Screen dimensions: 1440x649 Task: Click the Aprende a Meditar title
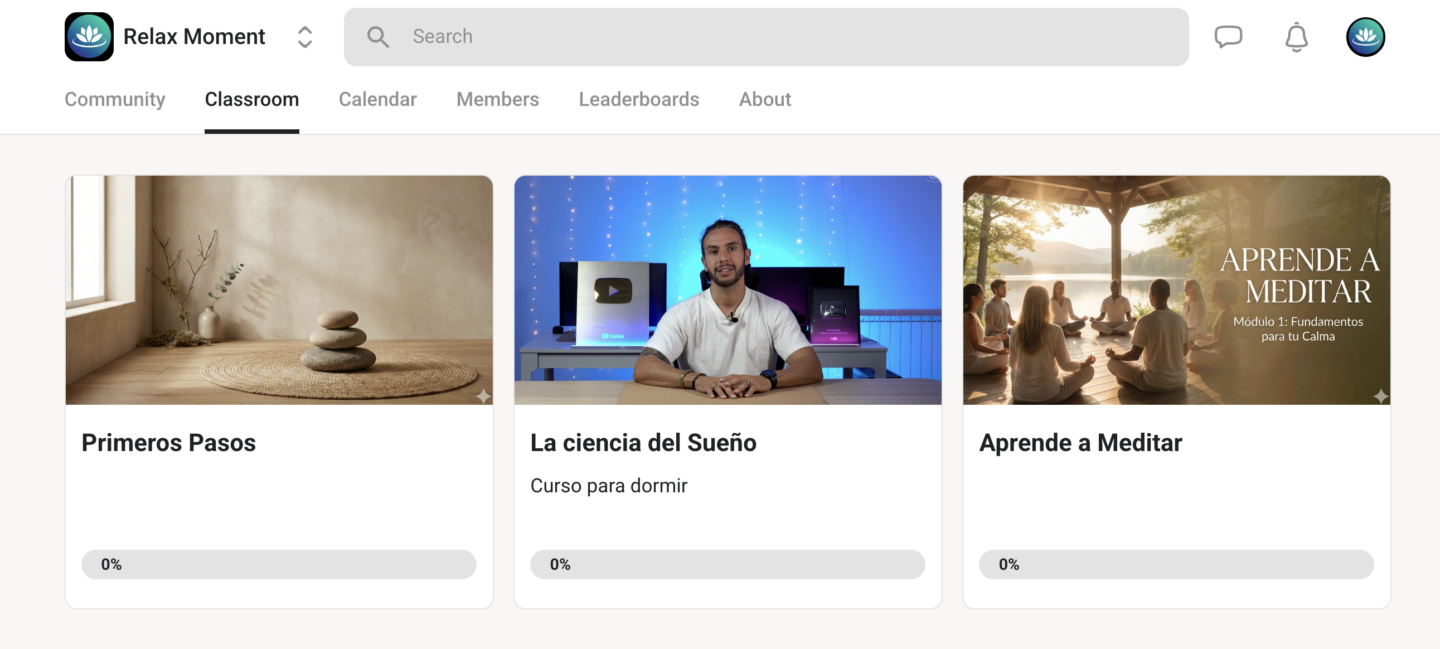click(x=1081, y=443)
